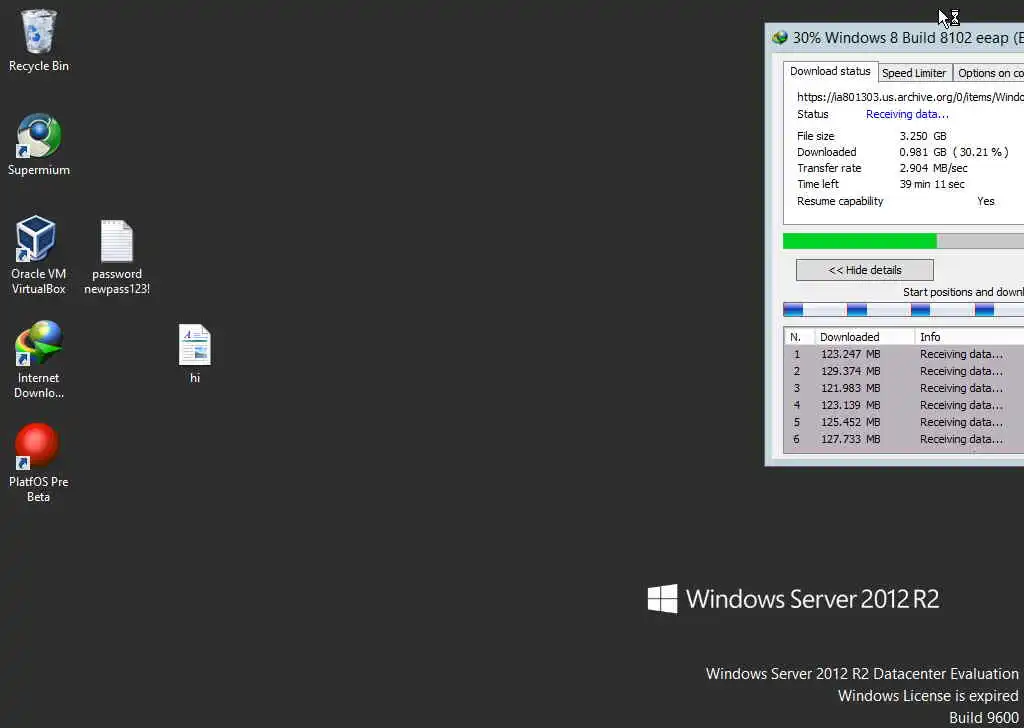Viewport: 1024px width, 728px height.
Task: Select connection row 6 with 127.733 MB
Action: click(x=904, y=439)
